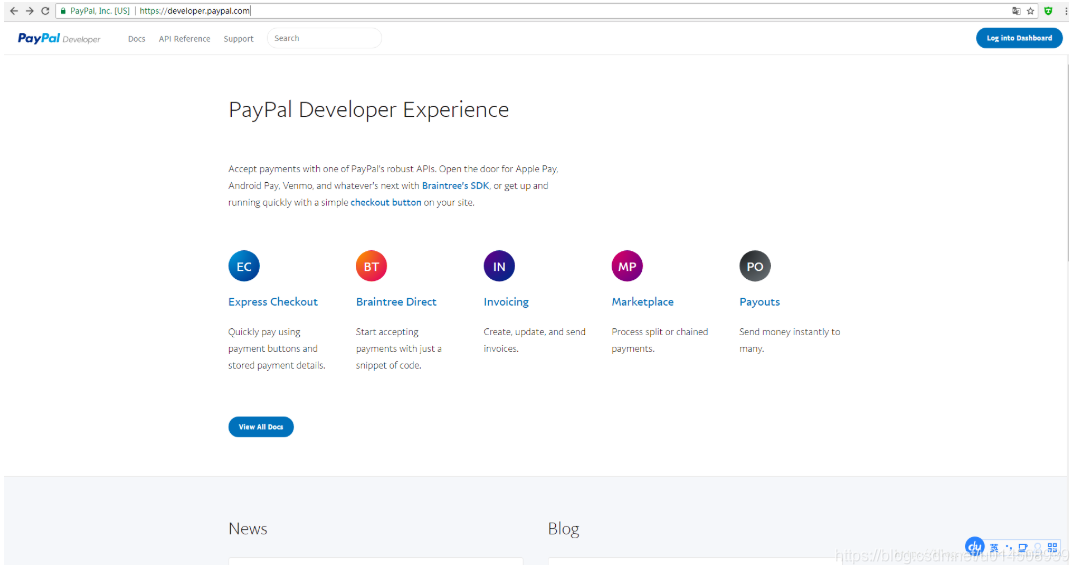The image size is (1079, 574).
Task: Click the 'Create, update, and send invoices.' text
Action: 535,340
